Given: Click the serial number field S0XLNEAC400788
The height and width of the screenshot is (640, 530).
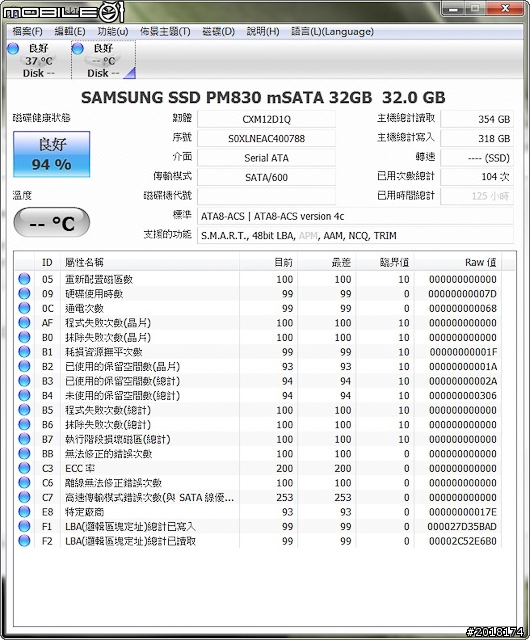Looking at the screenshot, I should pyautogui.click(x=266, y=138).
